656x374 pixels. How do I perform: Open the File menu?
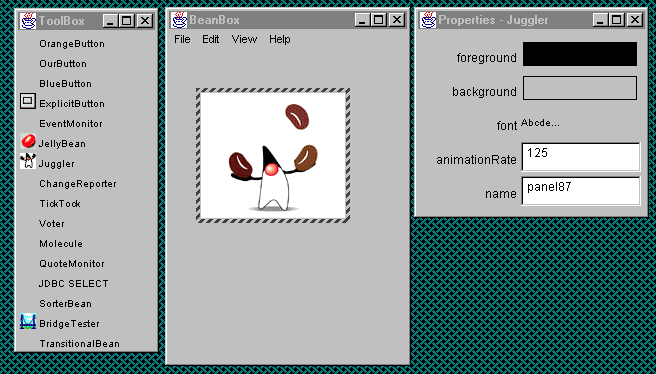point(182,39)
